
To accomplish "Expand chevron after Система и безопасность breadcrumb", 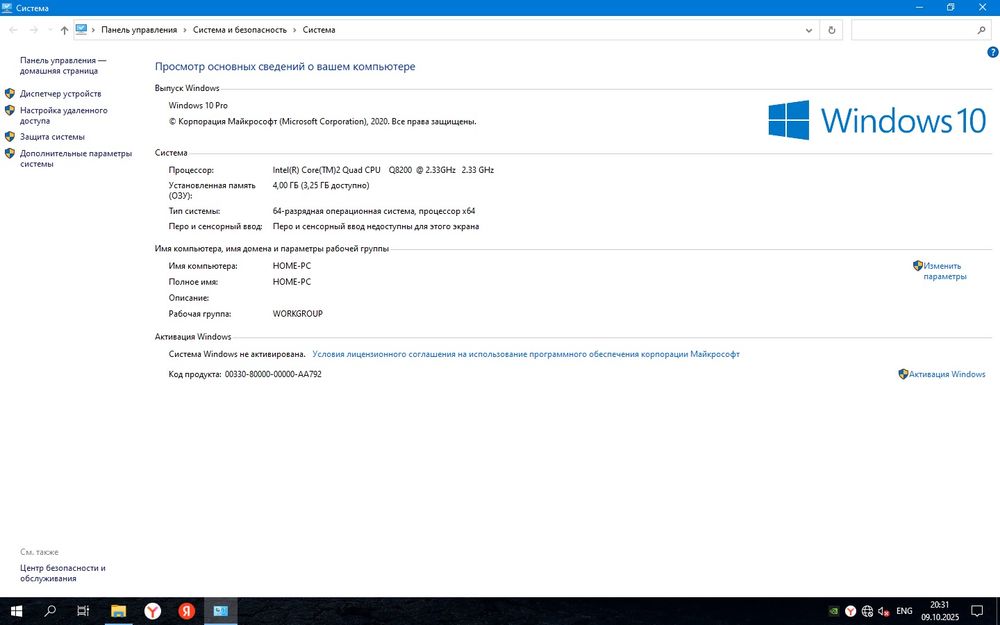I will (295, 30).
